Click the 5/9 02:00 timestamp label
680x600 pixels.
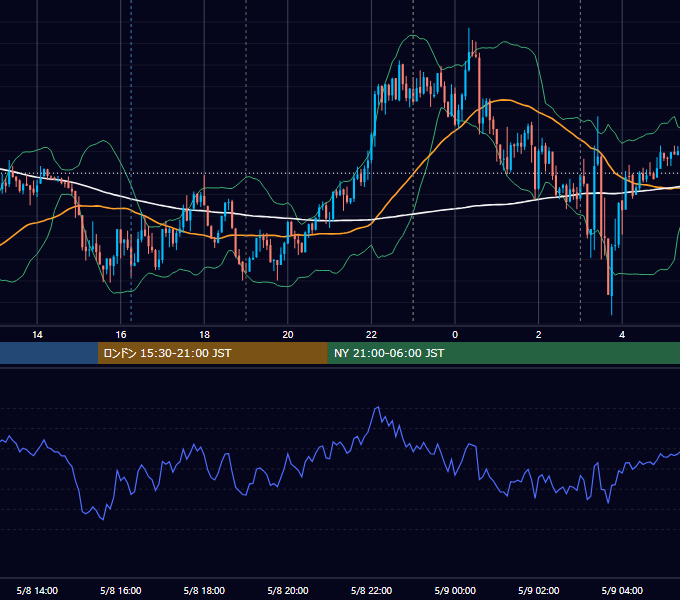(539, 590)
